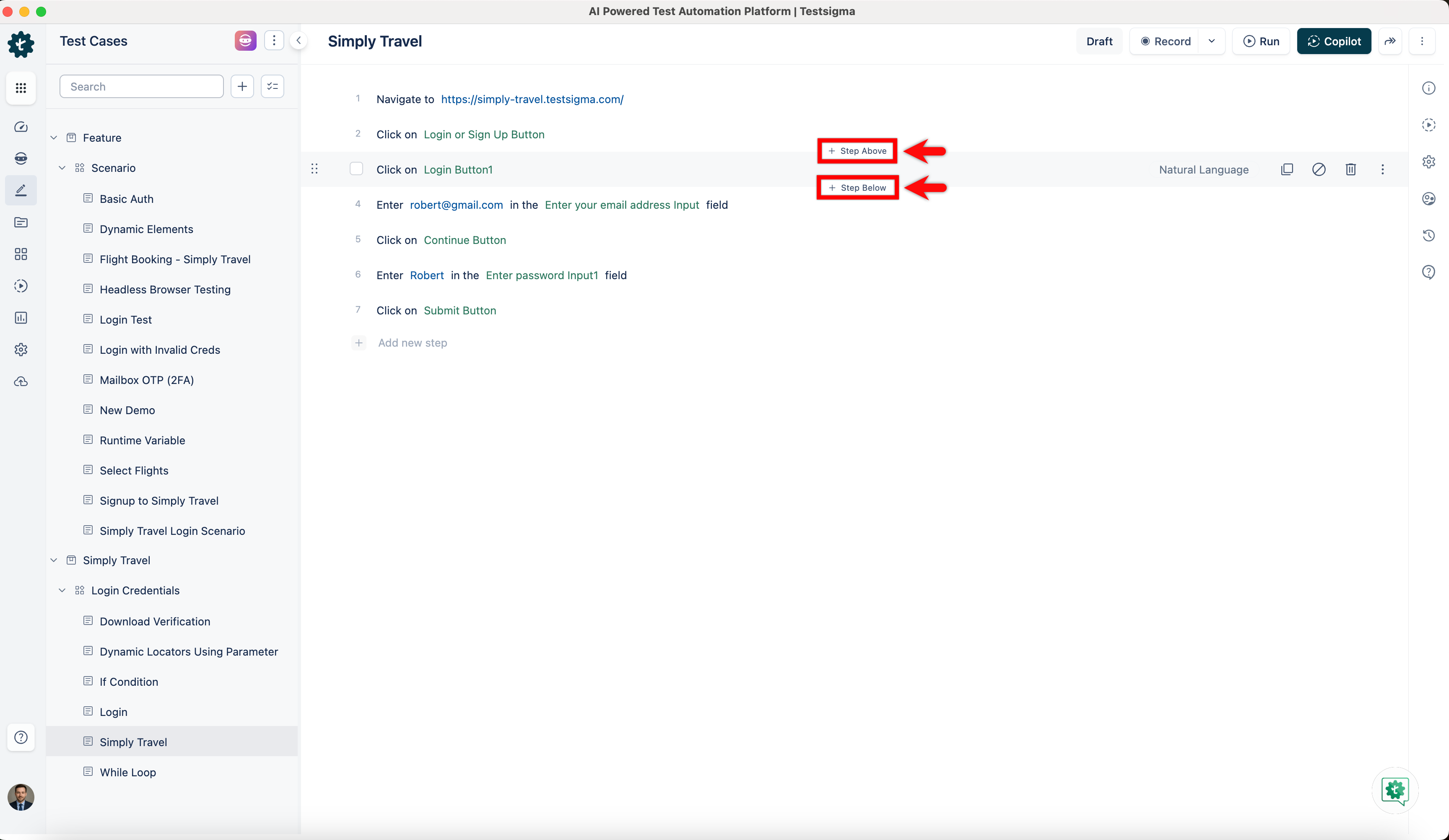The width and height of the screenshot is (1449, 840).
Task: Click the Search test cases field
Action: point(141,86)
